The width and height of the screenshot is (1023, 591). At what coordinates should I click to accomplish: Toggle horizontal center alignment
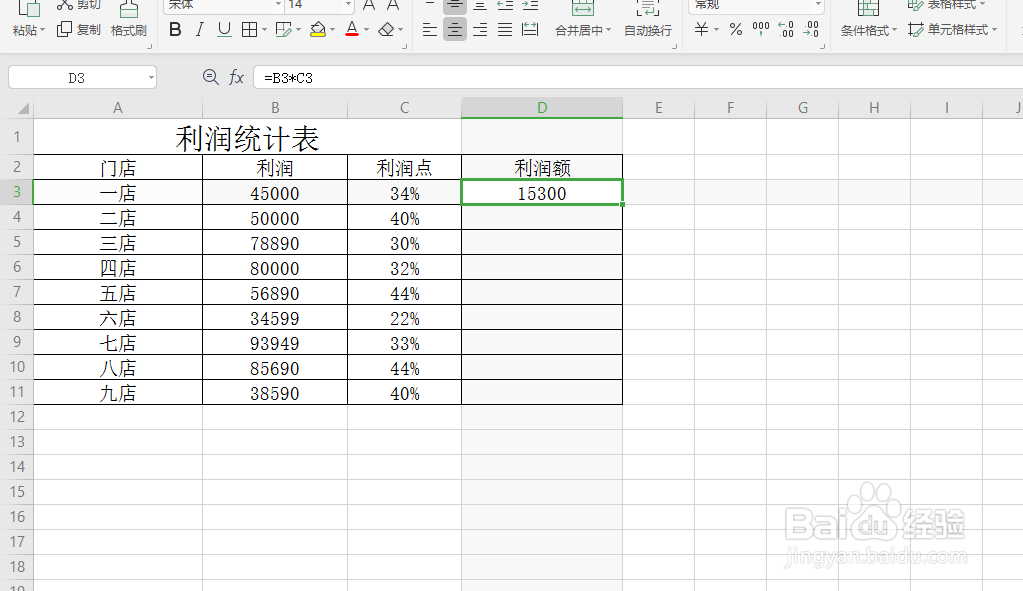click(x=455, y=29)
